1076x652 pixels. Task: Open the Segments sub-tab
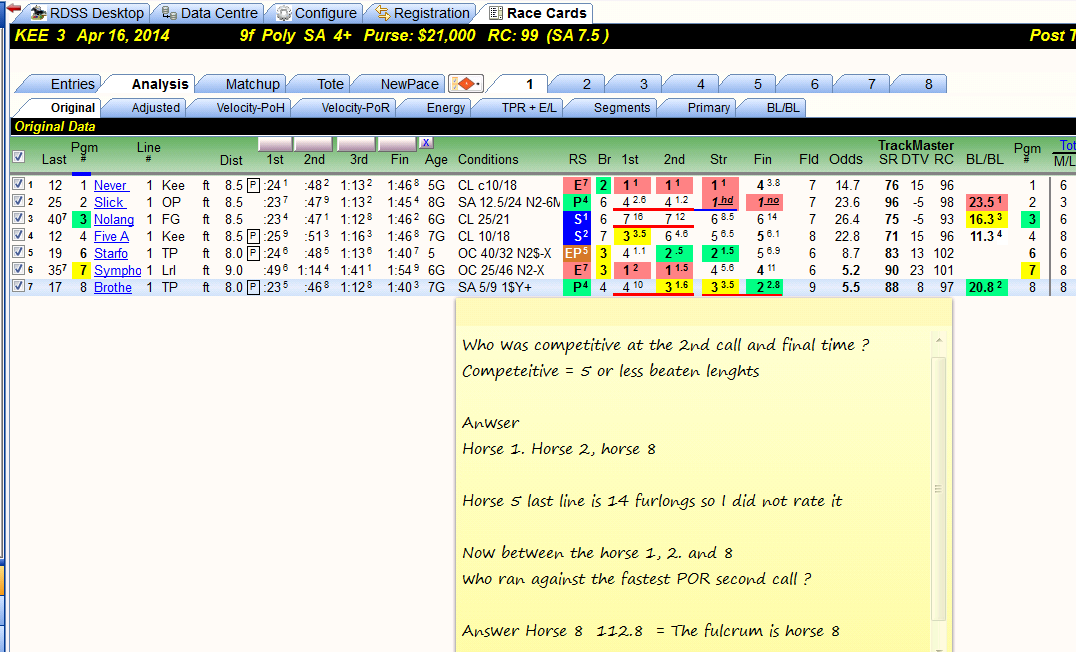coord(622,108)
